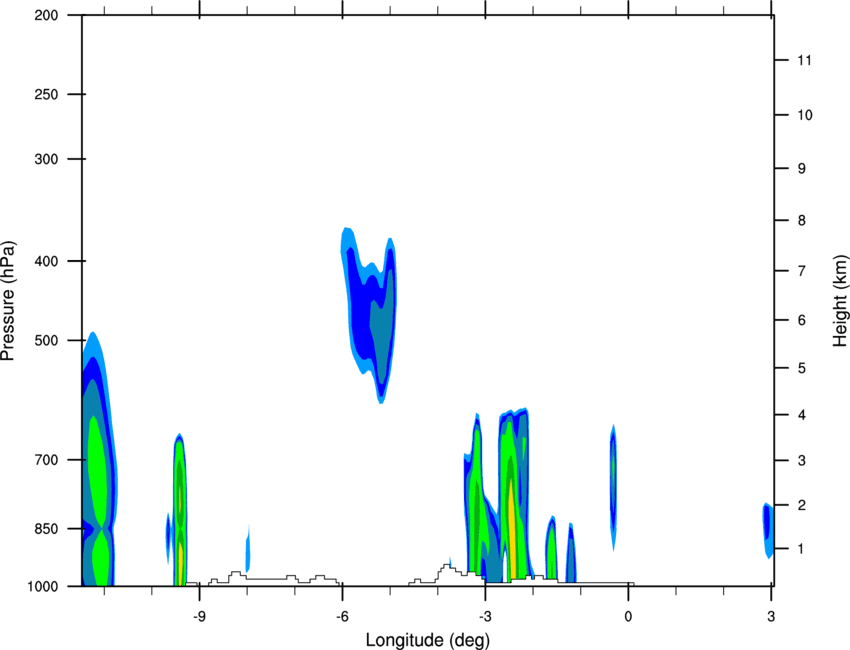The image size is (850, 650).
Task: Select the mid-level blue contour blob near 450 hPa
Action: point(369,314)
